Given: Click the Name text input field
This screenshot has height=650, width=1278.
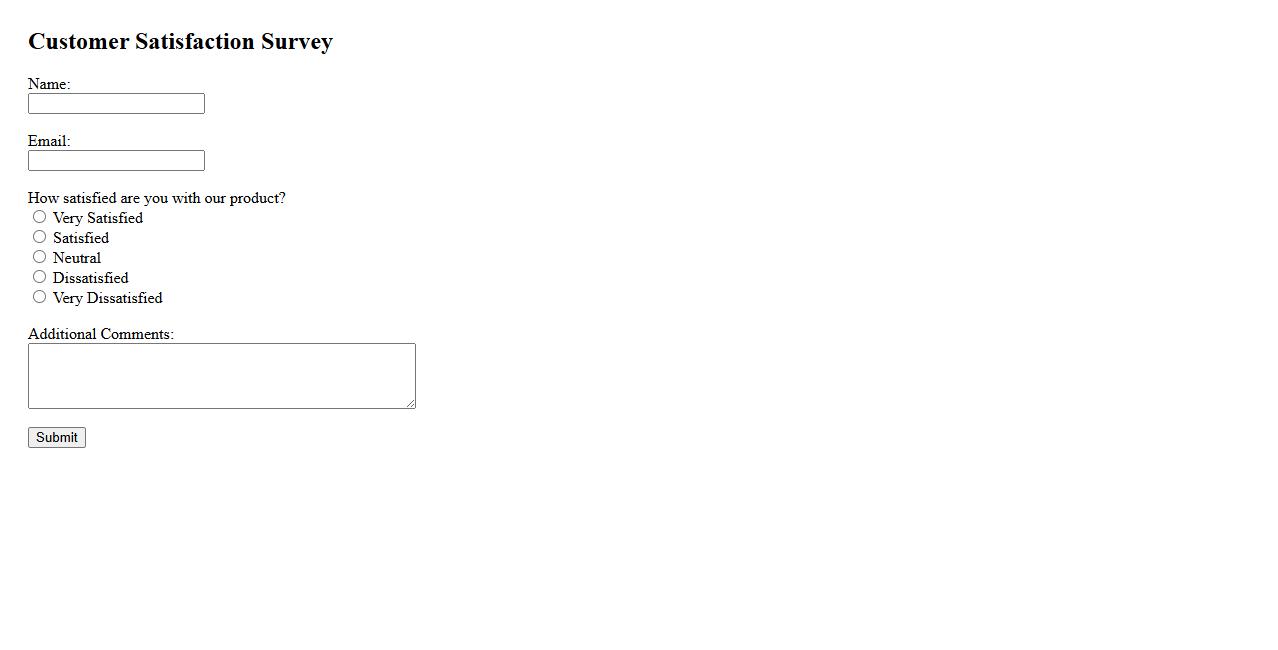Looking at the screenshot, I should pyautogui.click(x=116, y=104).
